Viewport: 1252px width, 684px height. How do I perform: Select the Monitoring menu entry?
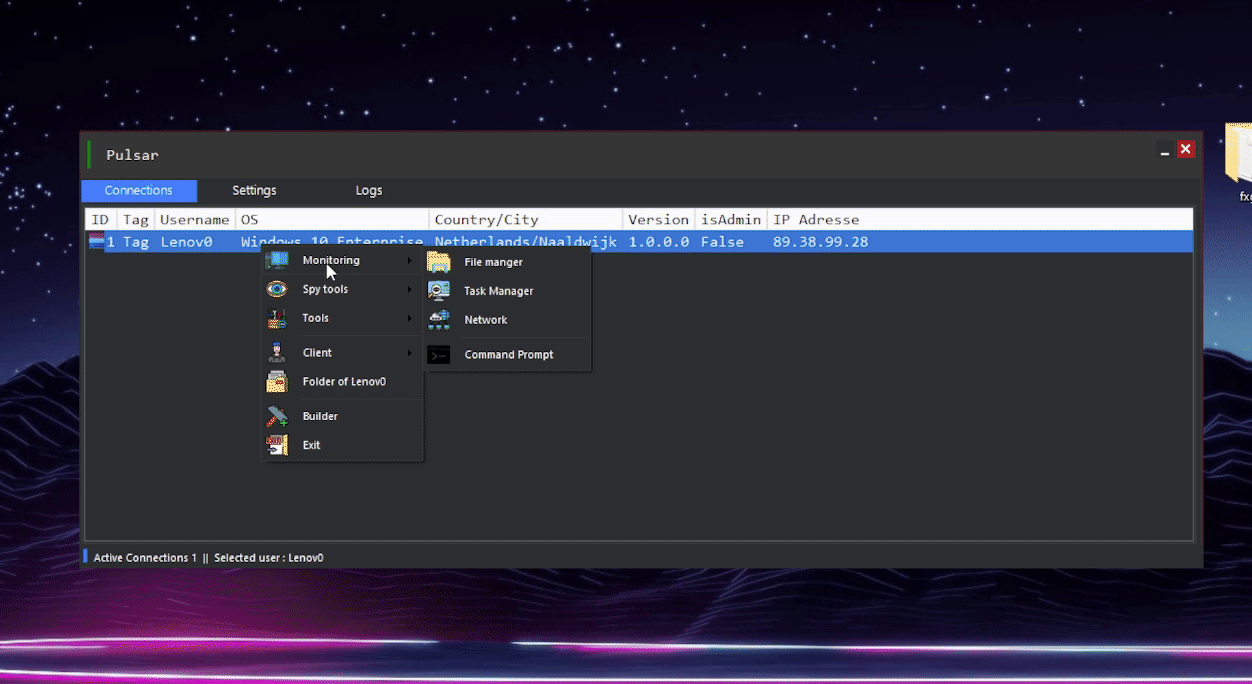[x=331, y=261]
